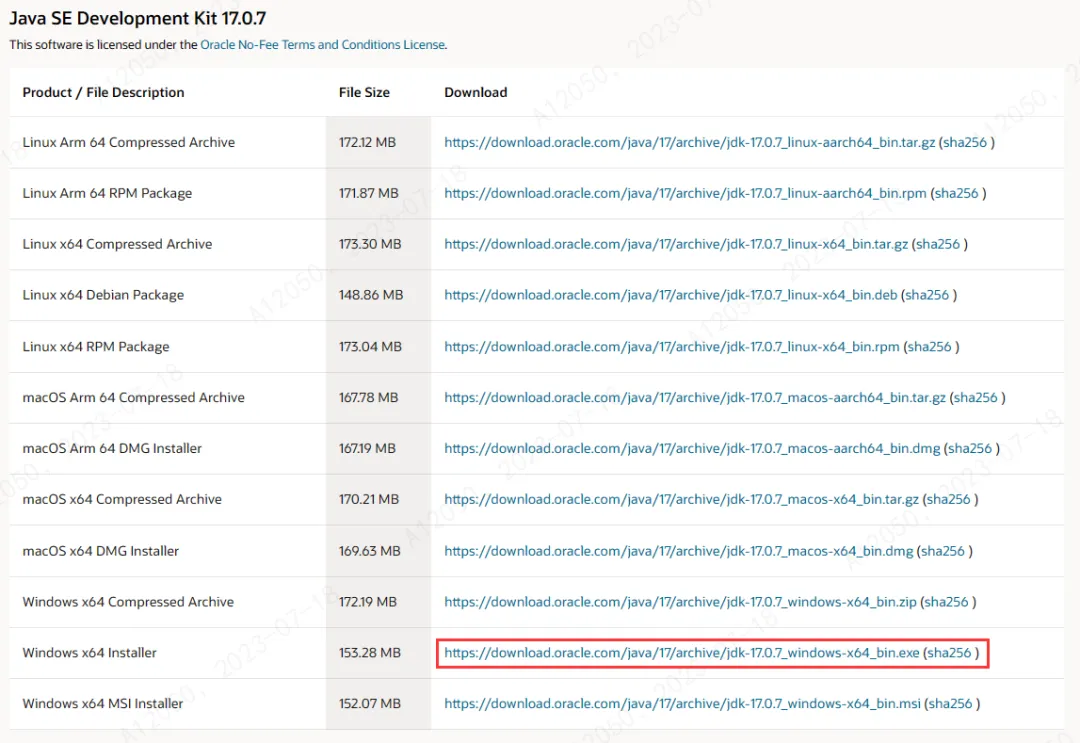Download the macos-aarch64_bin.dmg installer

point(692,449)
